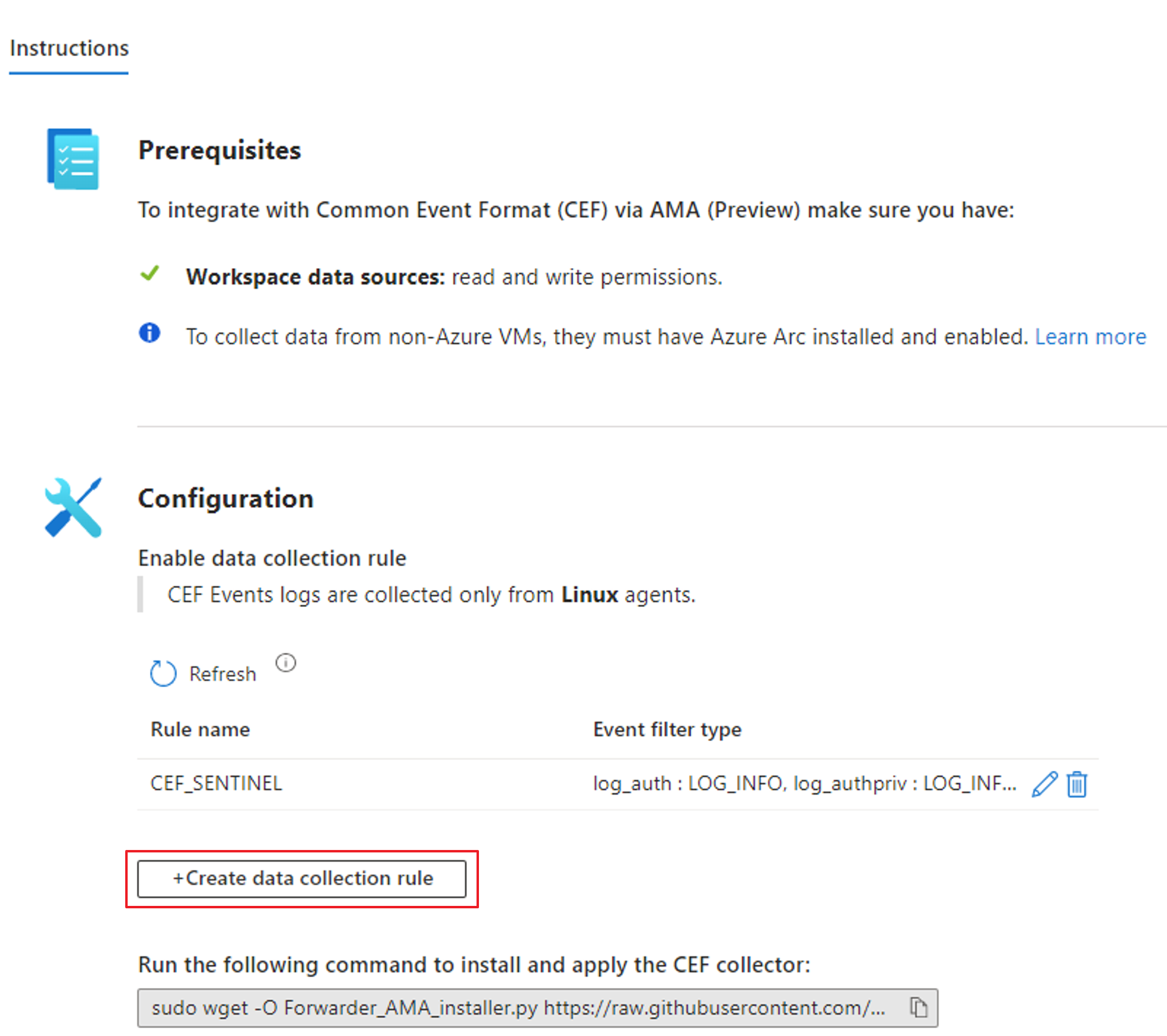Click the green checkmark permission icon
Screen dimensions: 1167x1036
150,274
